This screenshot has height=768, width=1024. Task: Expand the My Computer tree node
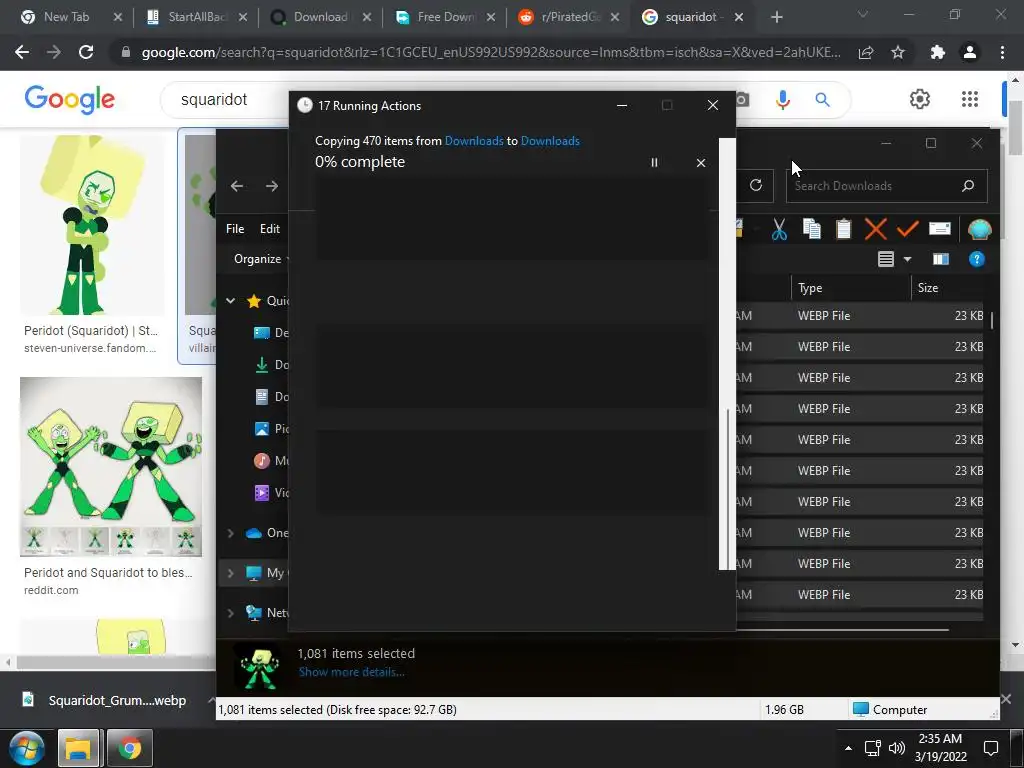(x=230, y=573)
